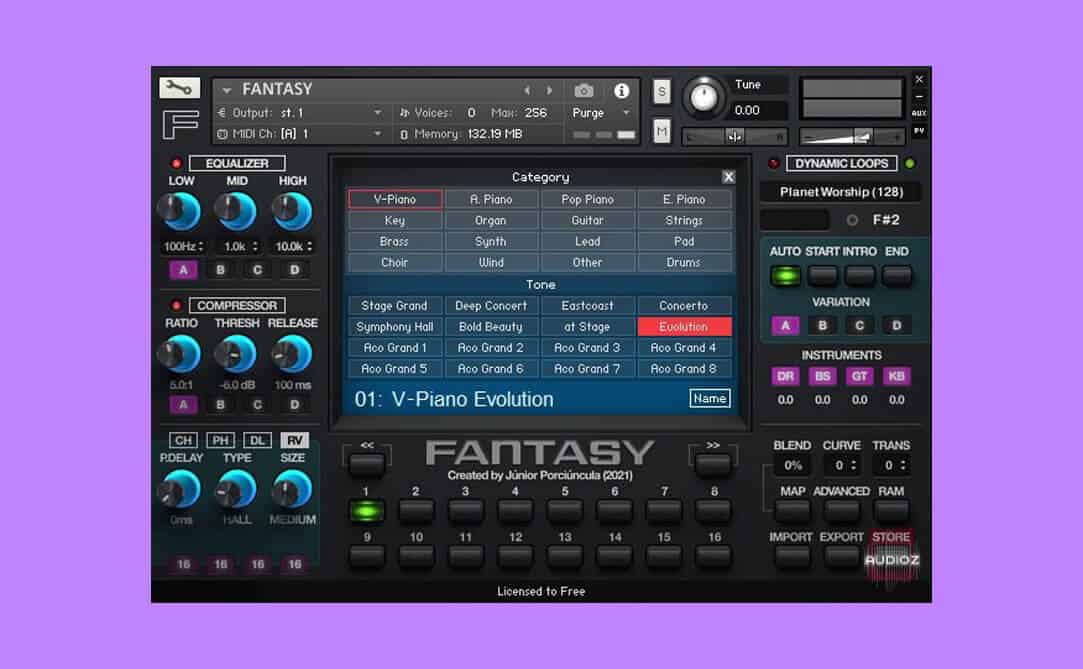This screenshot has width=1083, height=669.
Task: Toggle the AUTO loop button
Action: click(x=785, y=275)
